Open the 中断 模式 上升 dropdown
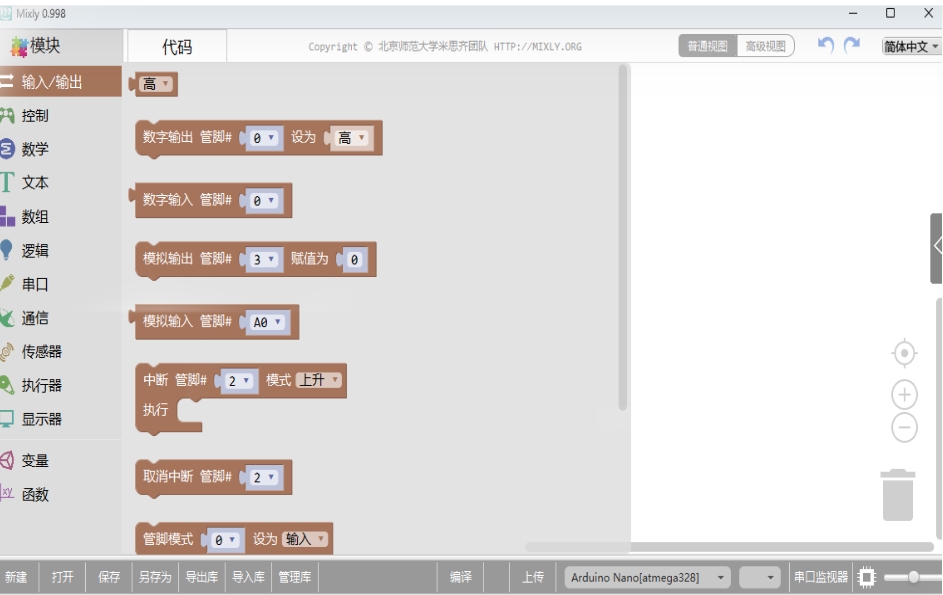Viewport: 943px width, 595px height. coord(320,380)
